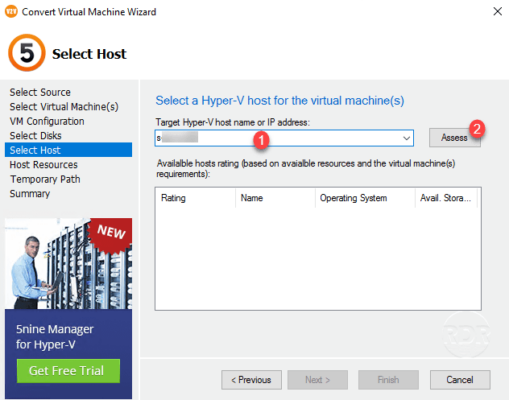509x400 pixels.
Task: Click the Assess button
Action: coord(454,138)
